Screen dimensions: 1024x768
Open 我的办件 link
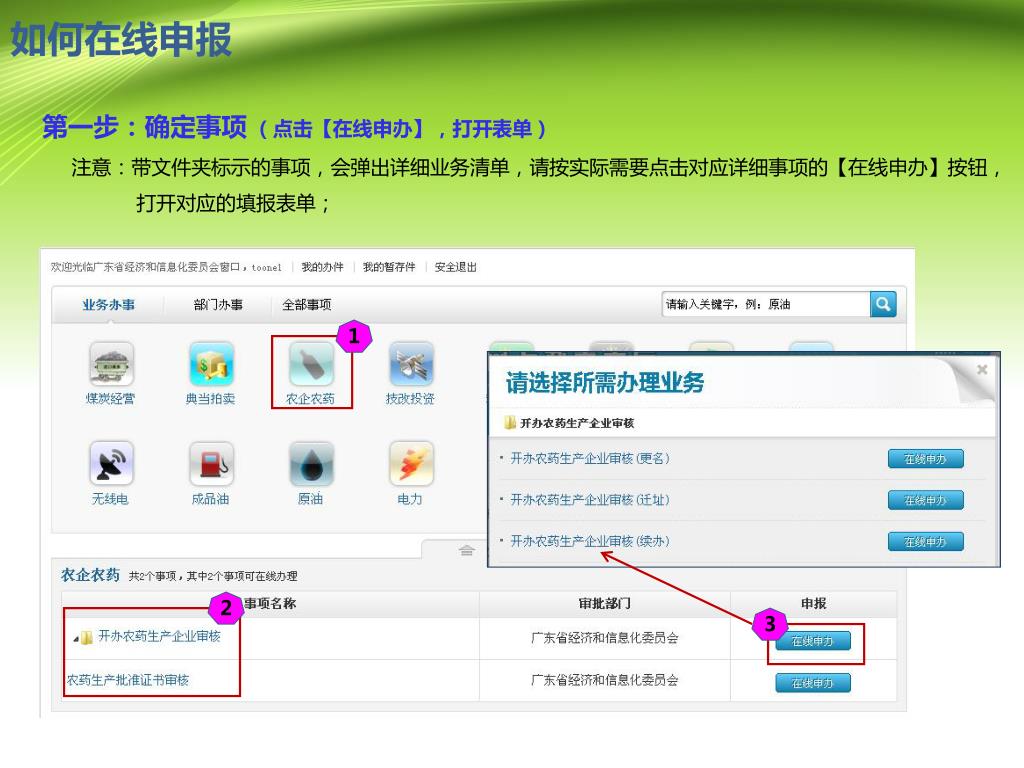[322, 267]
